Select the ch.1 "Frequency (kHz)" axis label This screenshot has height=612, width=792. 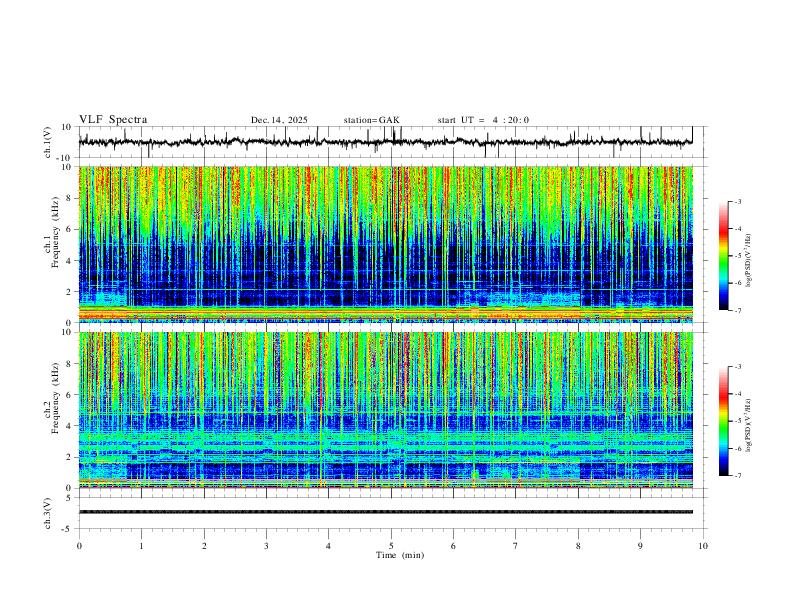coord(55,232)
